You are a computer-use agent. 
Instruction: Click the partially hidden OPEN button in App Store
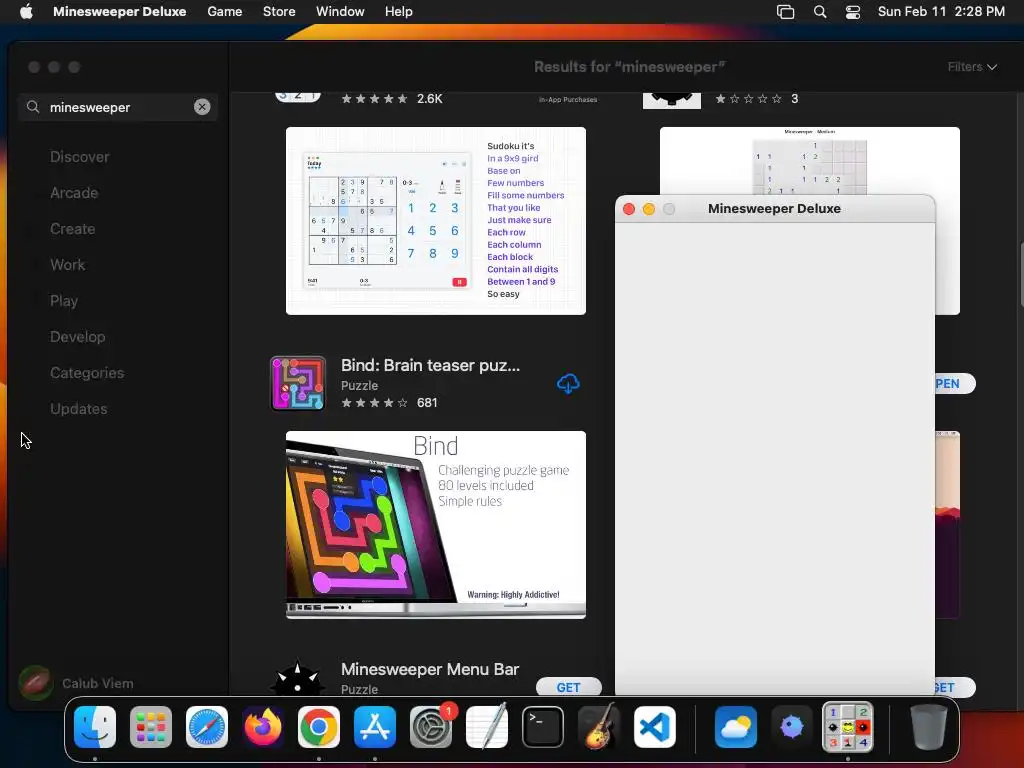[x=955, y=383]
